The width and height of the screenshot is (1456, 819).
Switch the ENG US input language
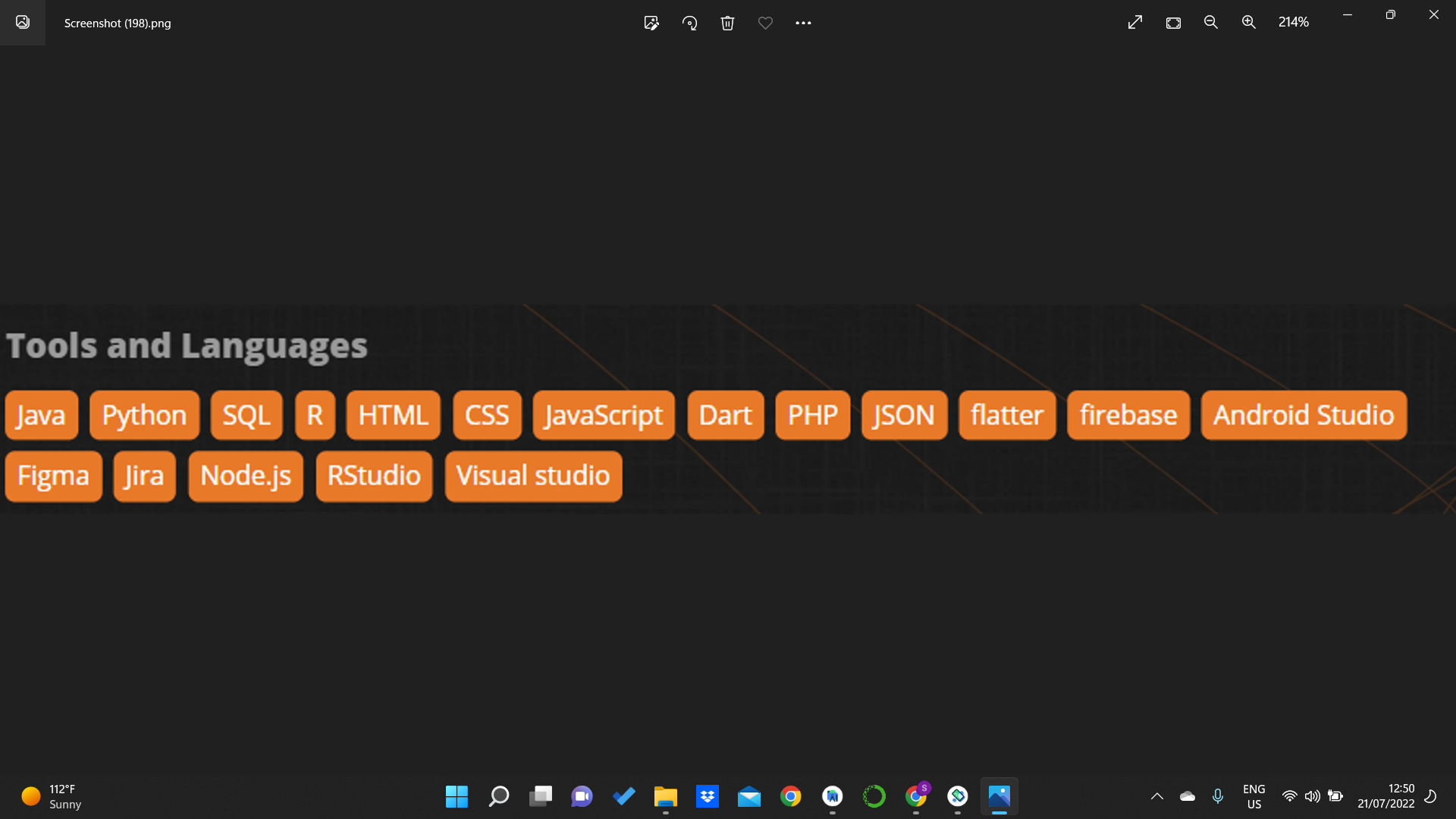1254,796
